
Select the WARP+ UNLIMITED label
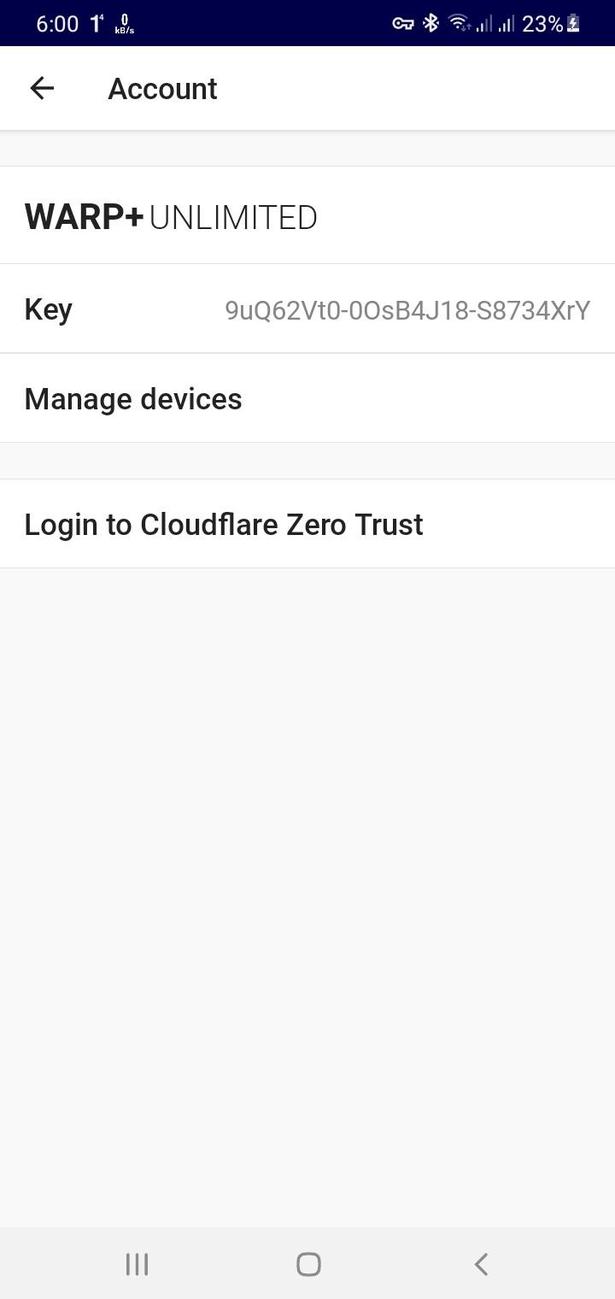170,216
